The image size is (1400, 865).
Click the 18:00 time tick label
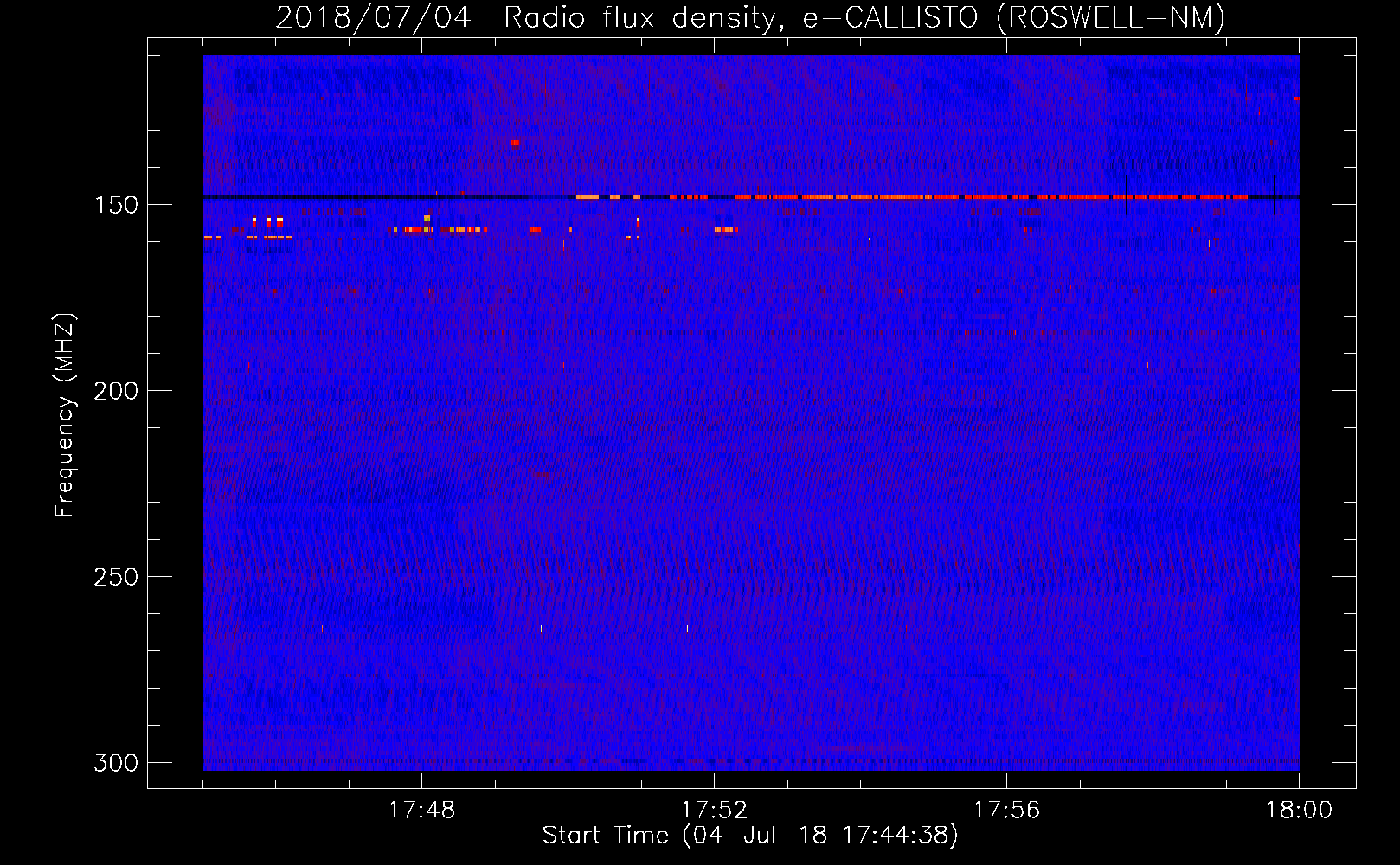tap(1299, 811)
